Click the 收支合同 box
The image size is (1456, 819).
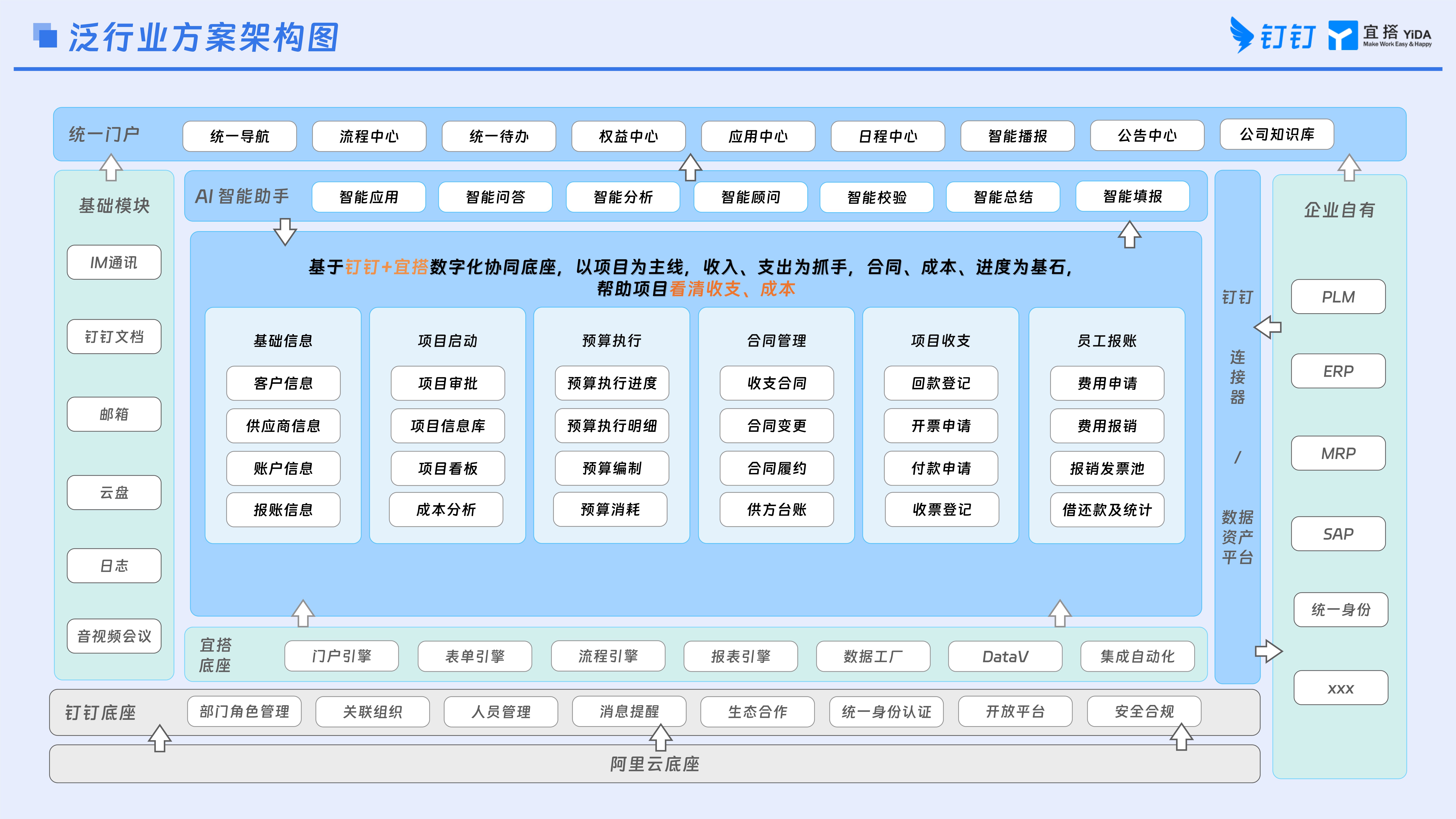tap(777, 383)
